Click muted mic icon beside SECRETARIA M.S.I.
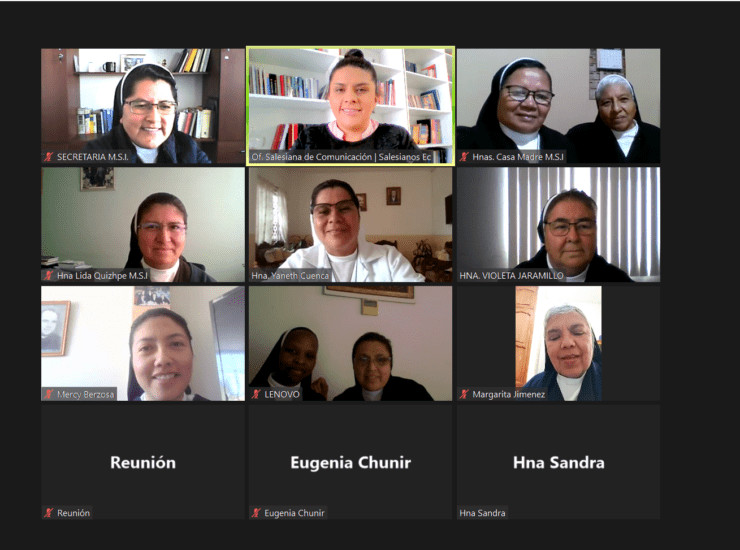 pyautogui.click(x=49, y=157)
